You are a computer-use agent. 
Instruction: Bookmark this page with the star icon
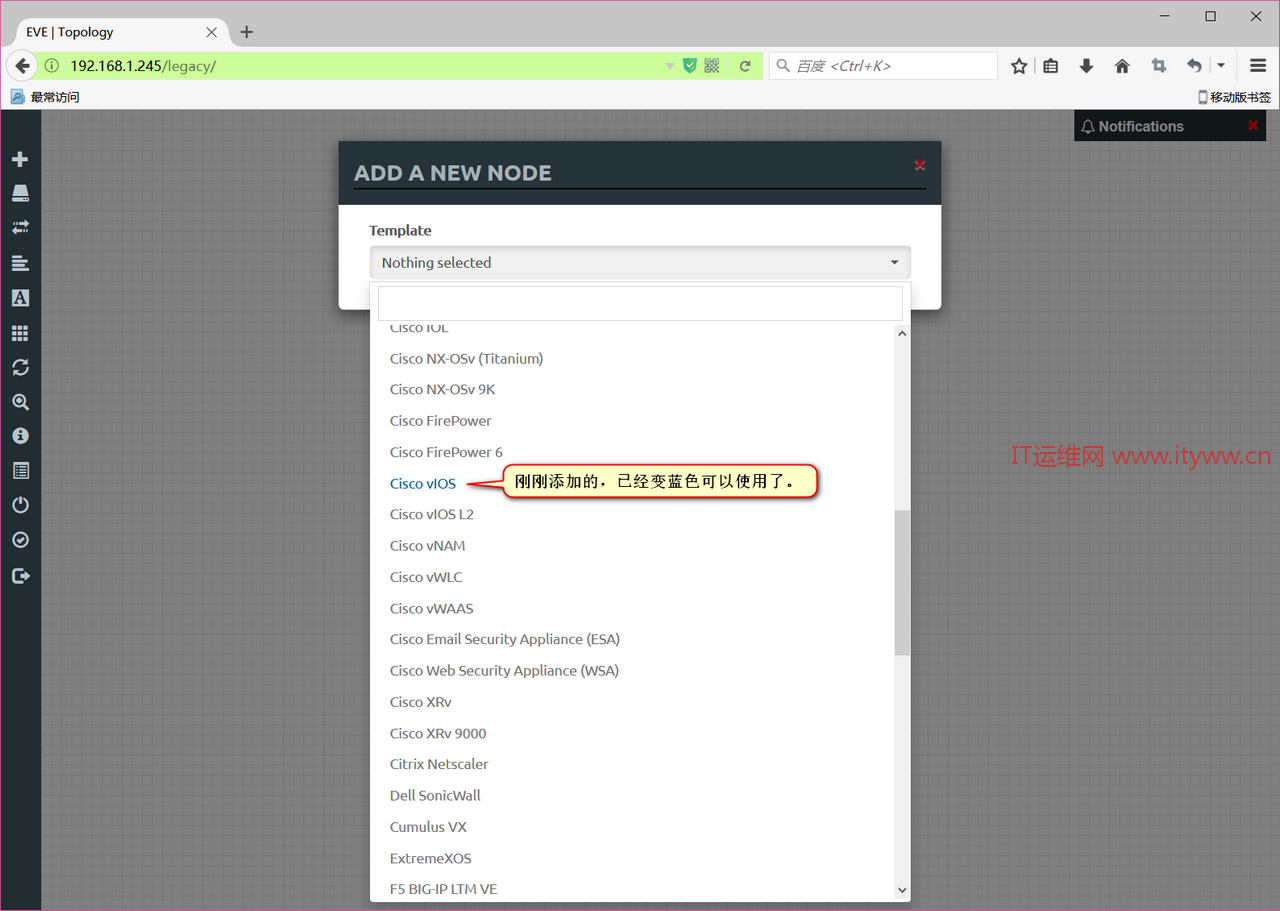click(1019, 66)
